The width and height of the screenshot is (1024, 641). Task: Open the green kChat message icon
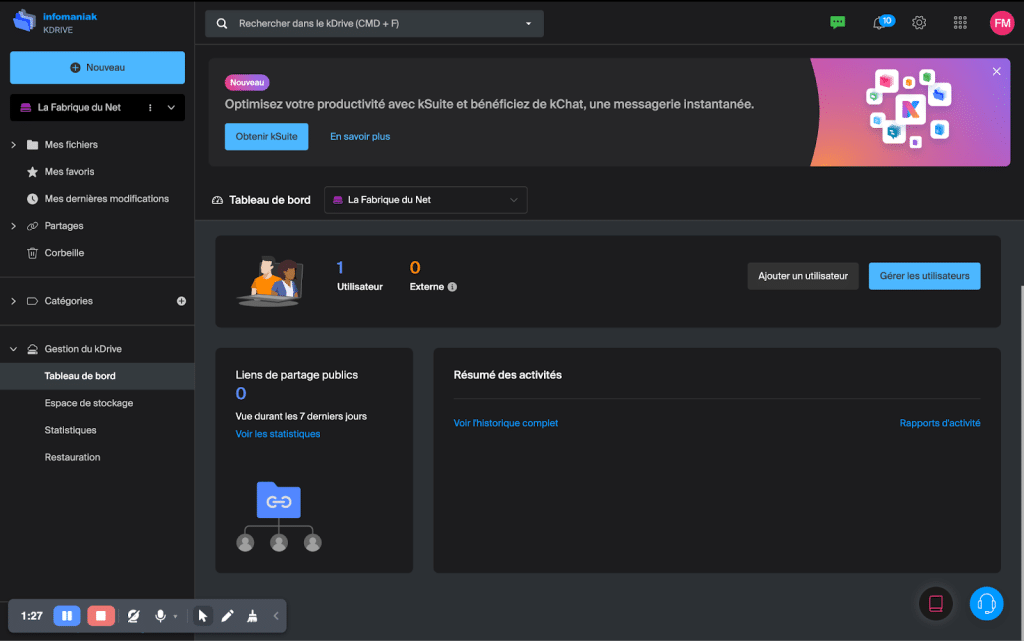tap(838, 23)
